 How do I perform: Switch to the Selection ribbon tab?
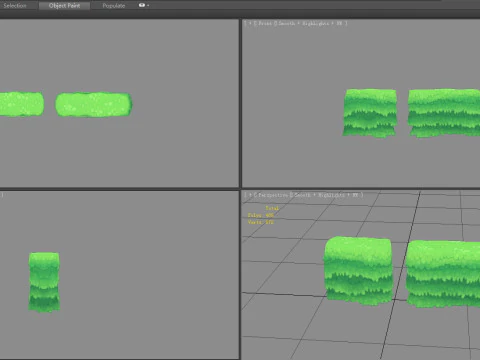point(15,5)
